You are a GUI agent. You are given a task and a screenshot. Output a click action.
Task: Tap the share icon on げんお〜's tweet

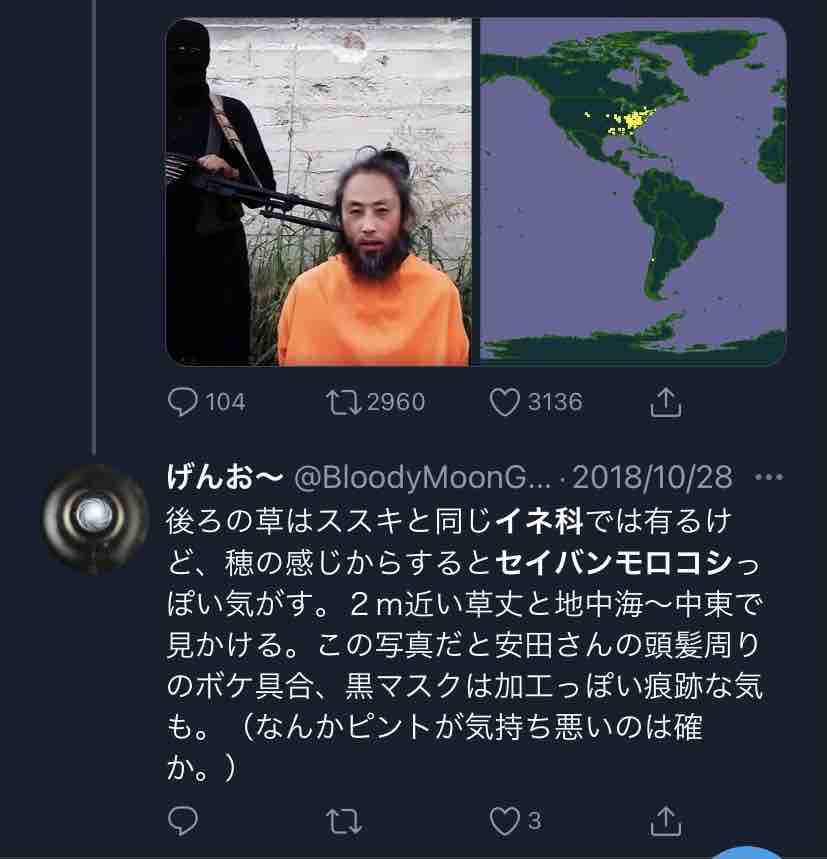point(665,821)
